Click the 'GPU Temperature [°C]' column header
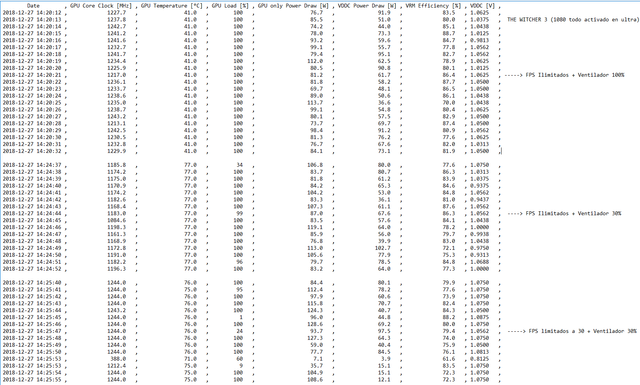Viewport: 640px width, 385px height. pyautogui.click(x=172, y=6)
